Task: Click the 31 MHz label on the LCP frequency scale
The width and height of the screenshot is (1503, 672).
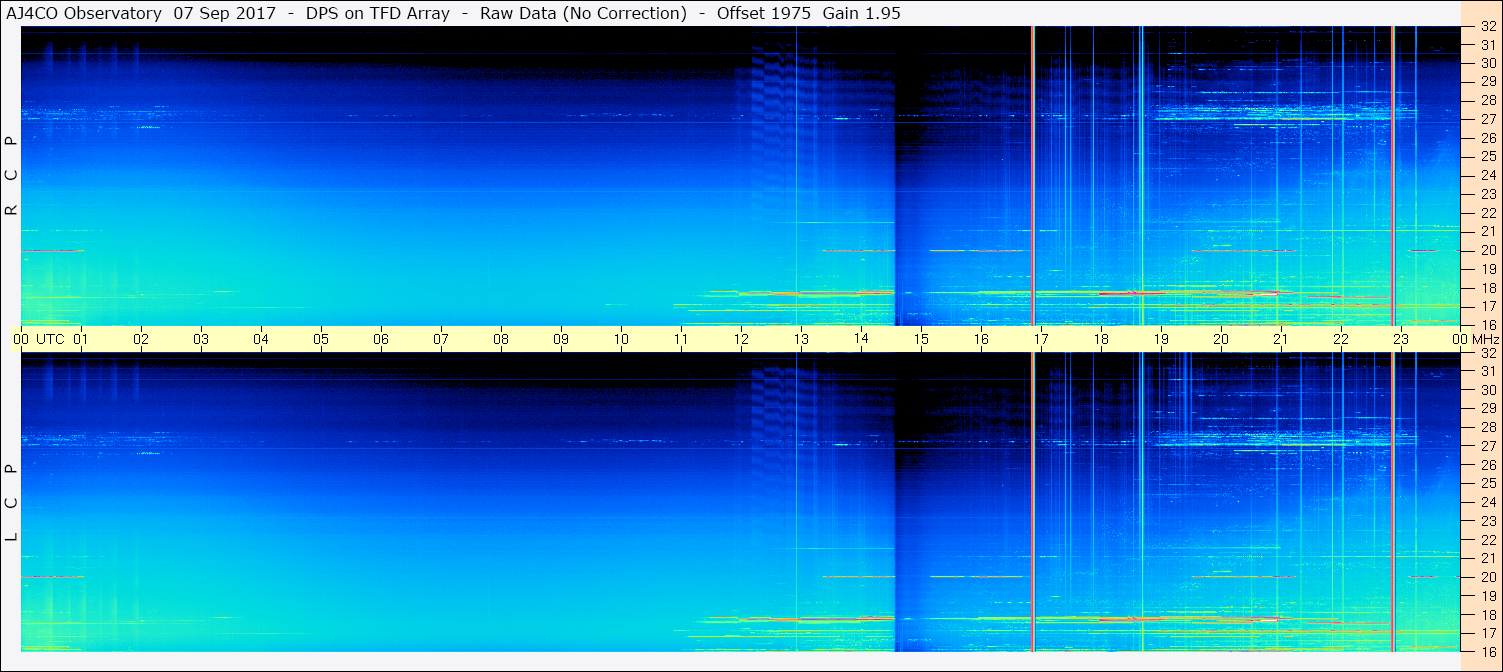Action: click(1487, 371)
